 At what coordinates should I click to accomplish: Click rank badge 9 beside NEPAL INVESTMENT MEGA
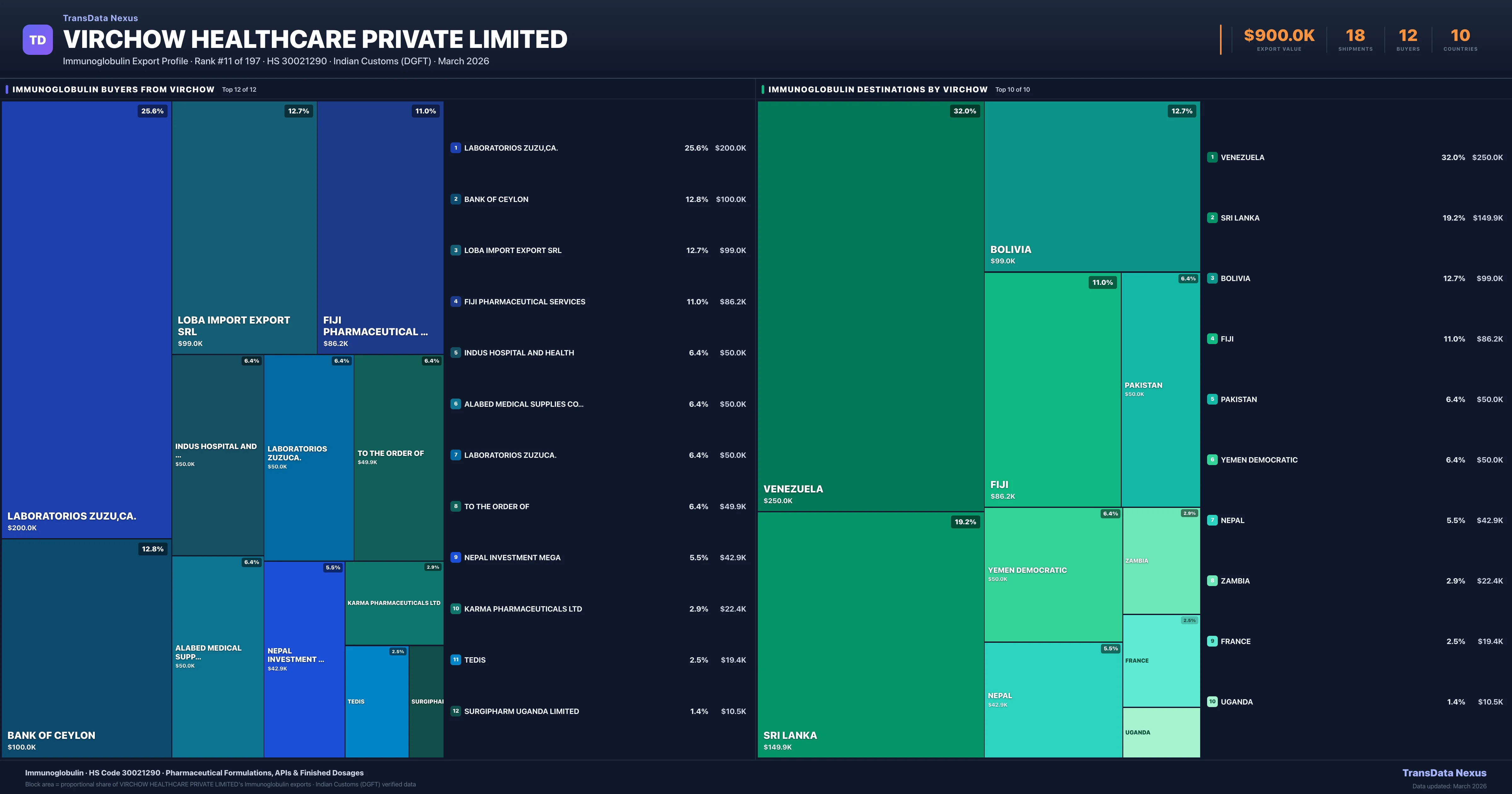point(455,557)
